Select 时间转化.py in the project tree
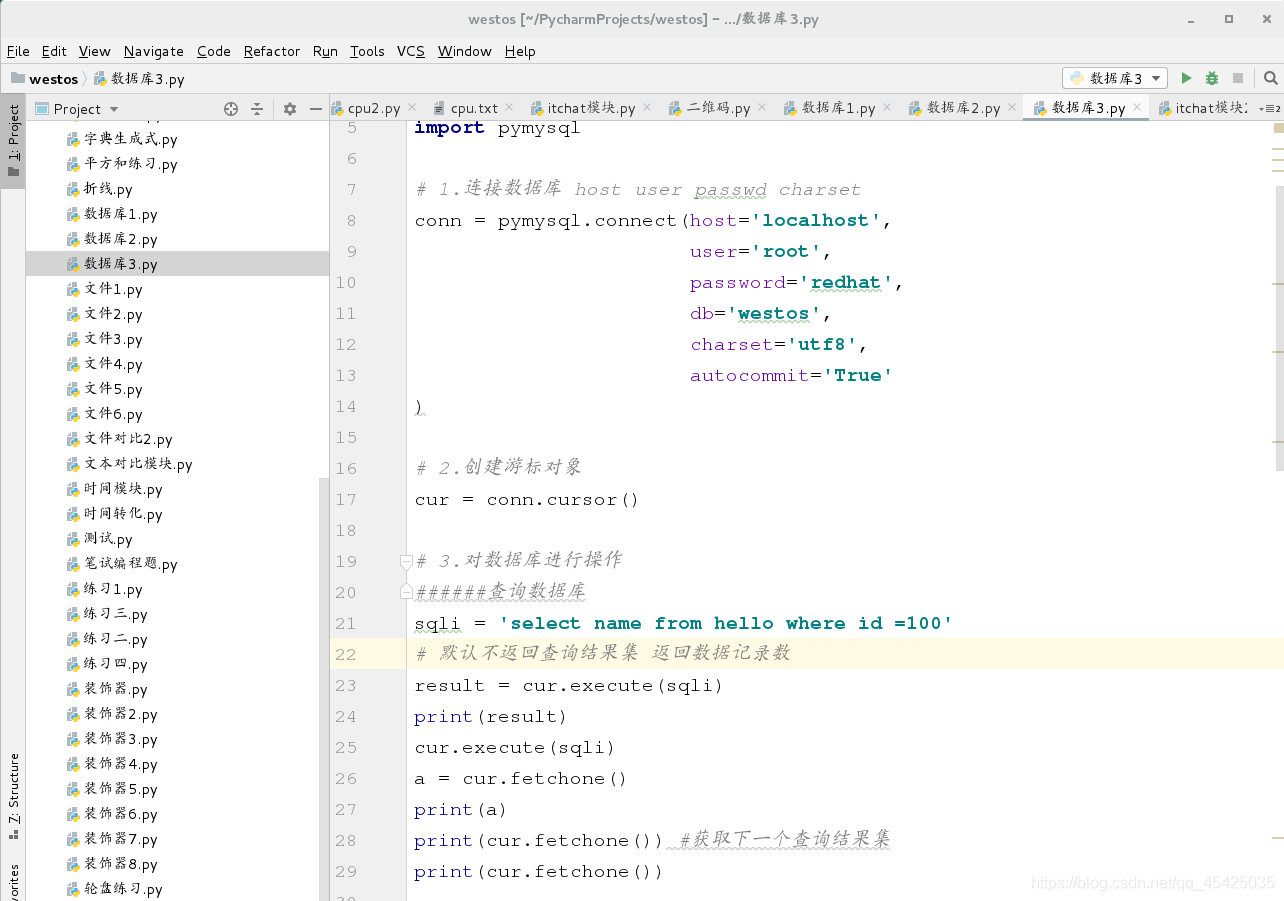The height and width of the screenshot is (901, 1284). tap(114, 514)
